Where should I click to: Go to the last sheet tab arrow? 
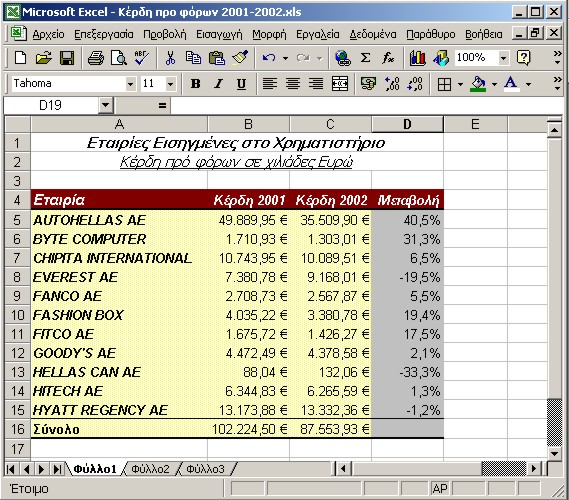click(x=57, y=469)
